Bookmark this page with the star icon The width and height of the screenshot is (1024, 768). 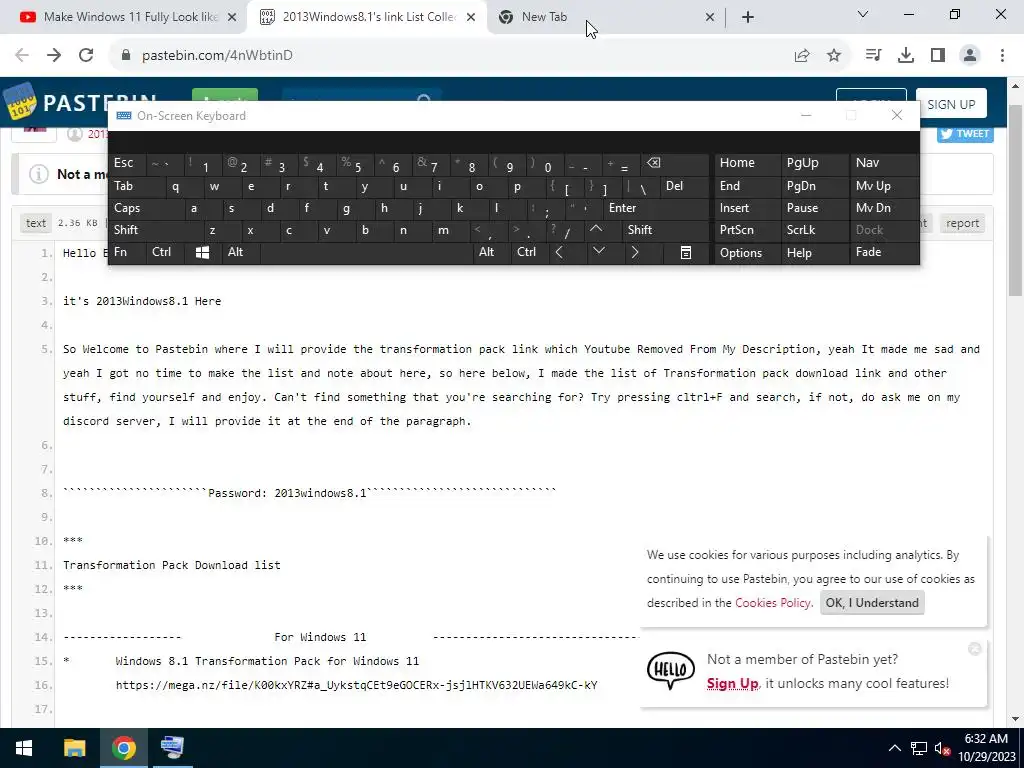click(x=834, y=56)
